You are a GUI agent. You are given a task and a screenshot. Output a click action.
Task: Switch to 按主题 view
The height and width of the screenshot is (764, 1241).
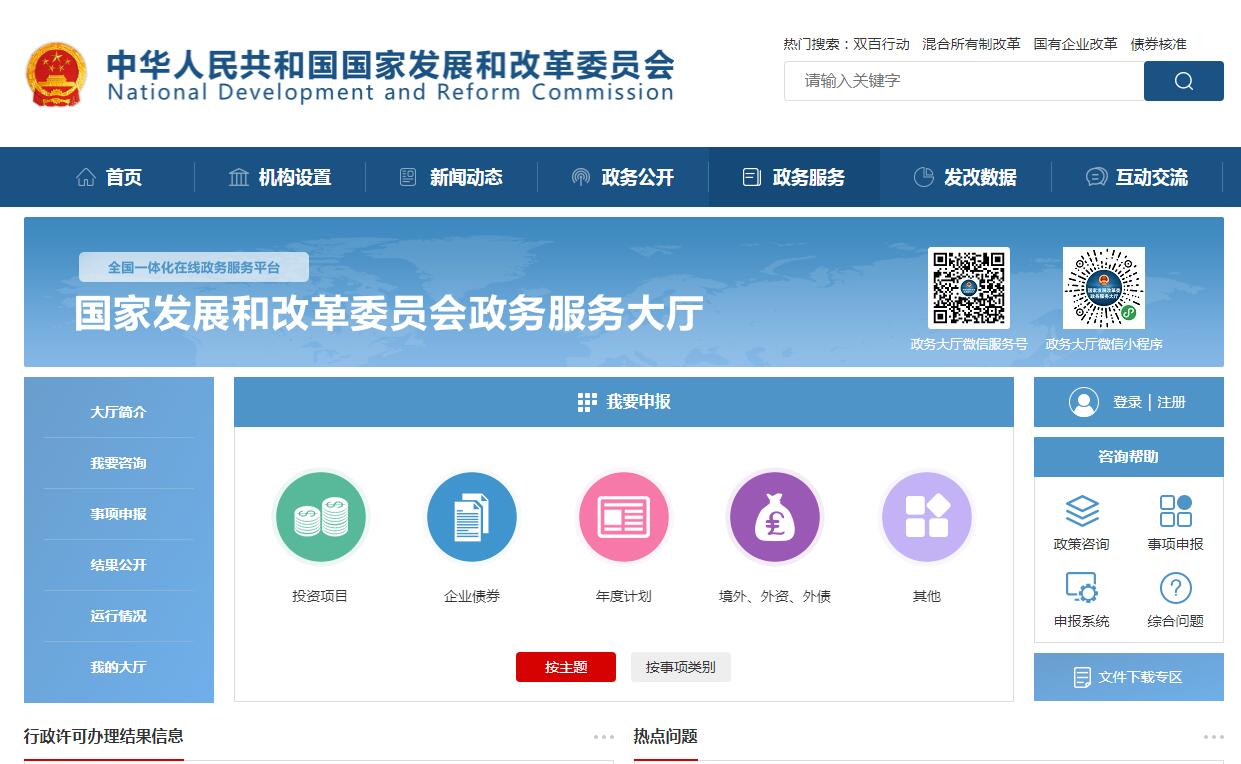pos(566,667)
